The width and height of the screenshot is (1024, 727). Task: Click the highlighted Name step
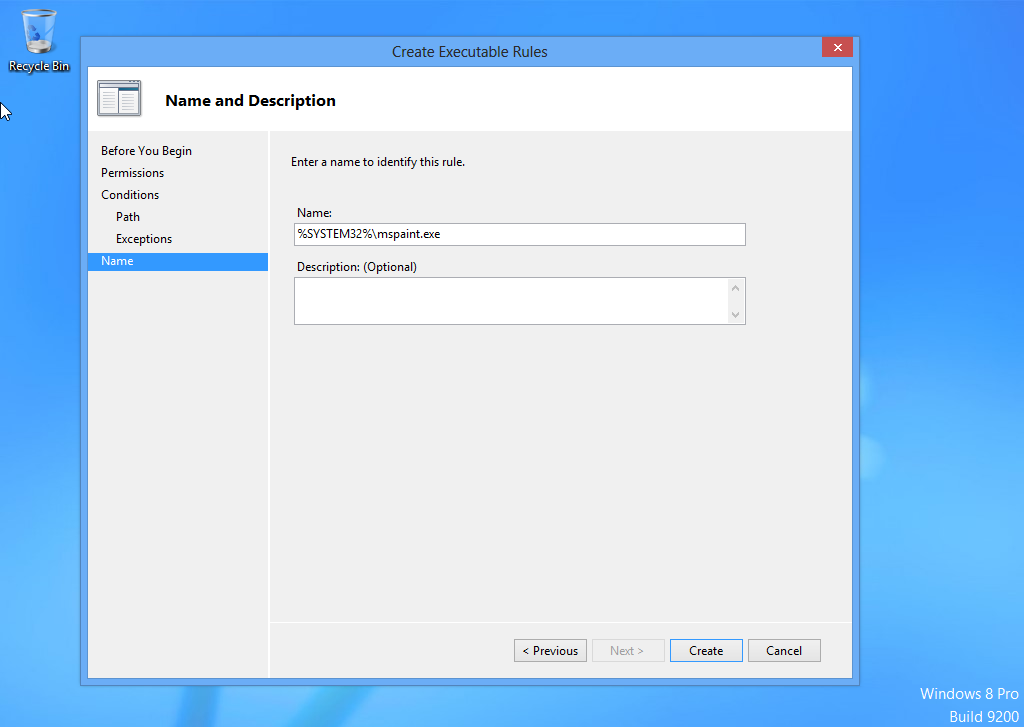pos(117,261)
